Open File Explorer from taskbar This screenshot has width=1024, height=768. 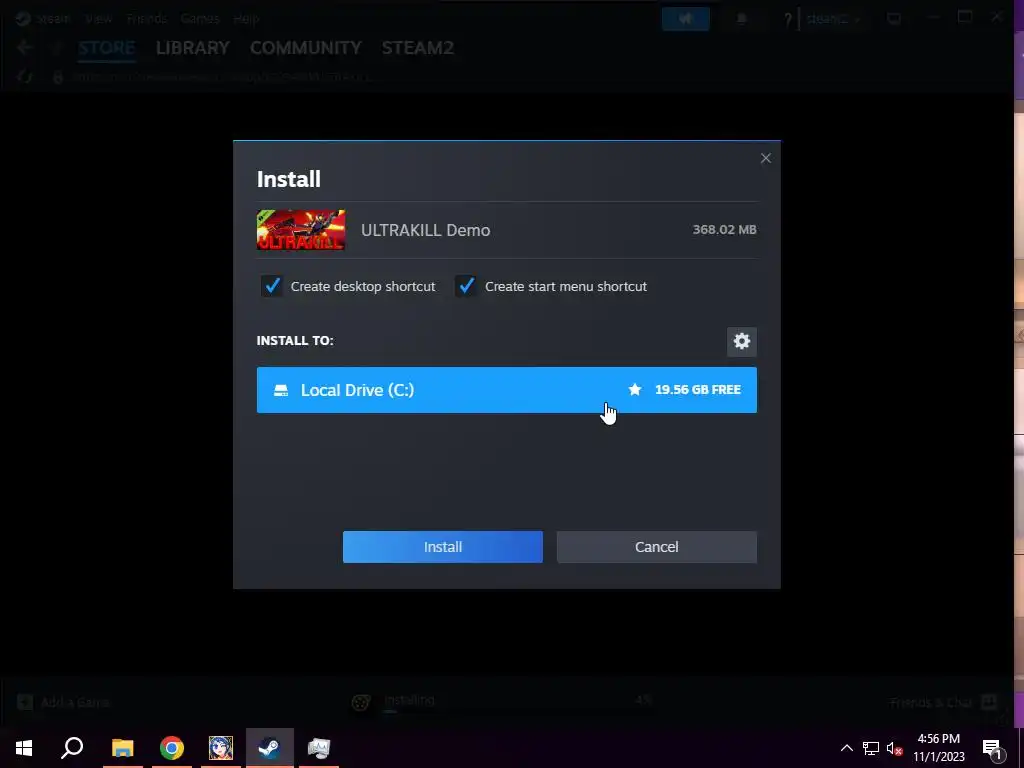click(x=122, y=748)
